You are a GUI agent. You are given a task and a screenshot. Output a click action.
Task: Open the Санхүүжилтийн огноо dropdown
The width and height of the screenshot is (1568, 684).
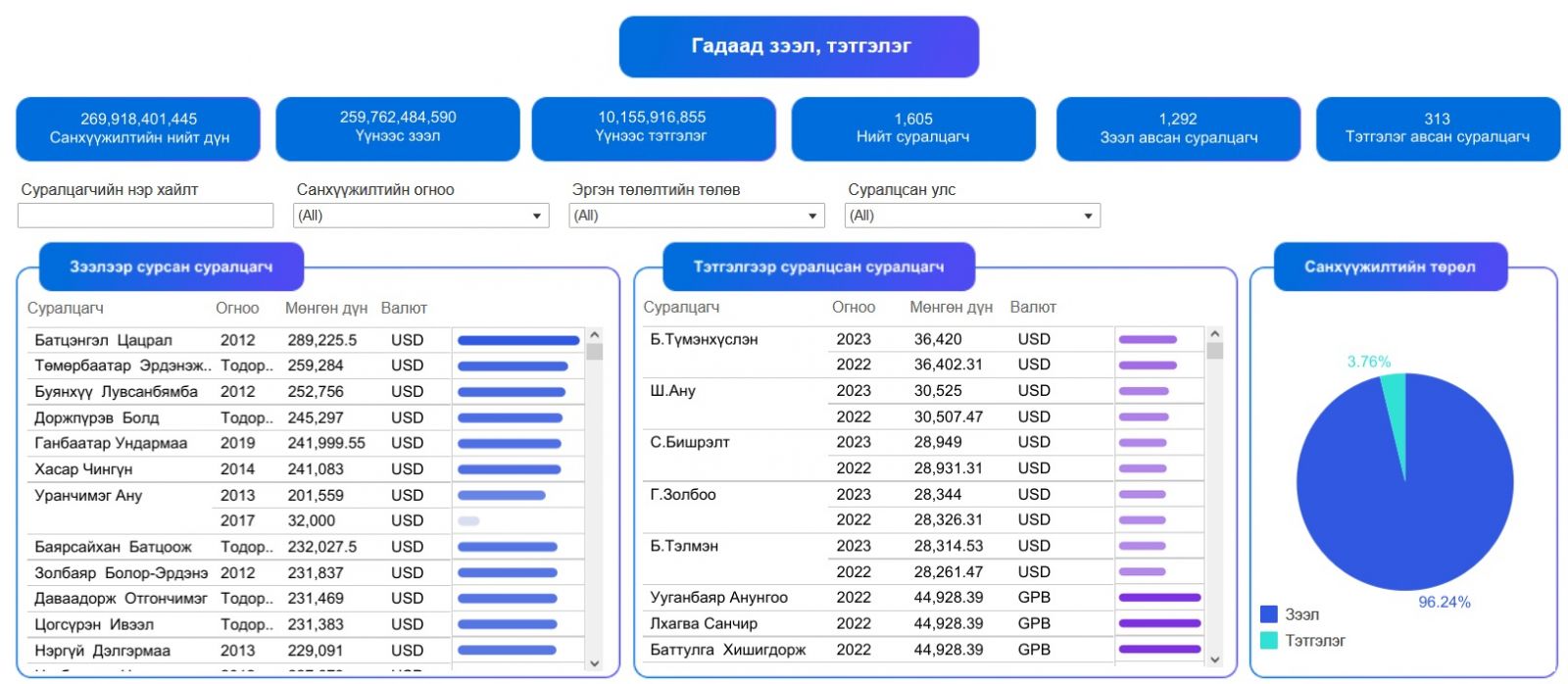pos(420,216)
